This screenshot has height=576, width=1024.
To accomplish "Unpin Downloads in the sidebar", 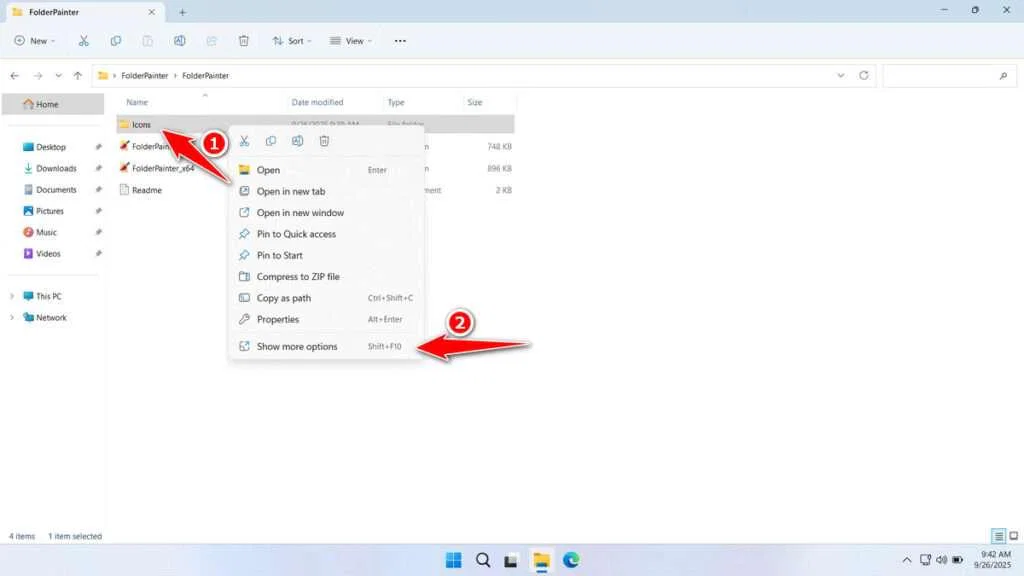I will click(98, 168).
